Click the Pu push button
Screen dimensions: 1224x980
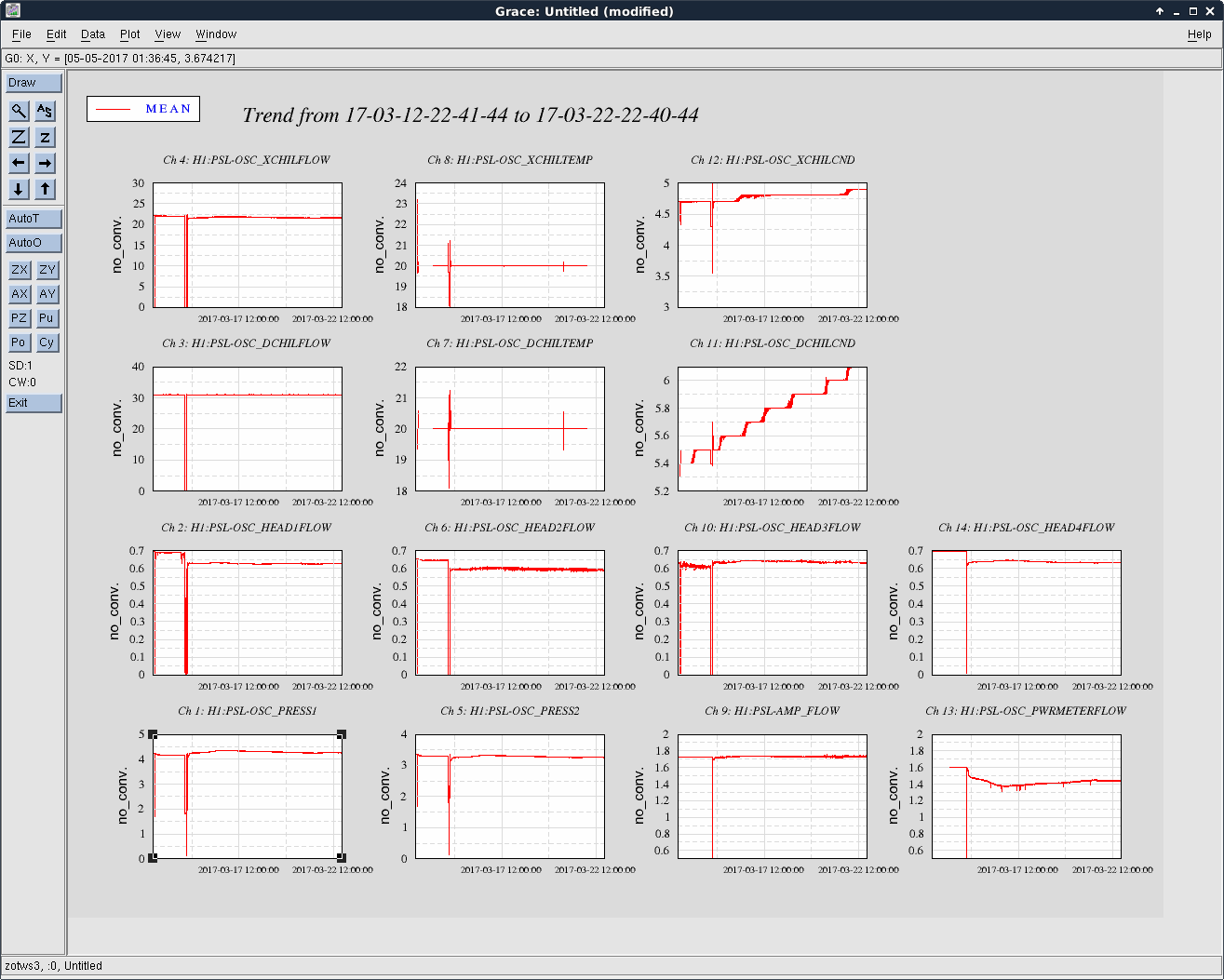pos(47,318)
